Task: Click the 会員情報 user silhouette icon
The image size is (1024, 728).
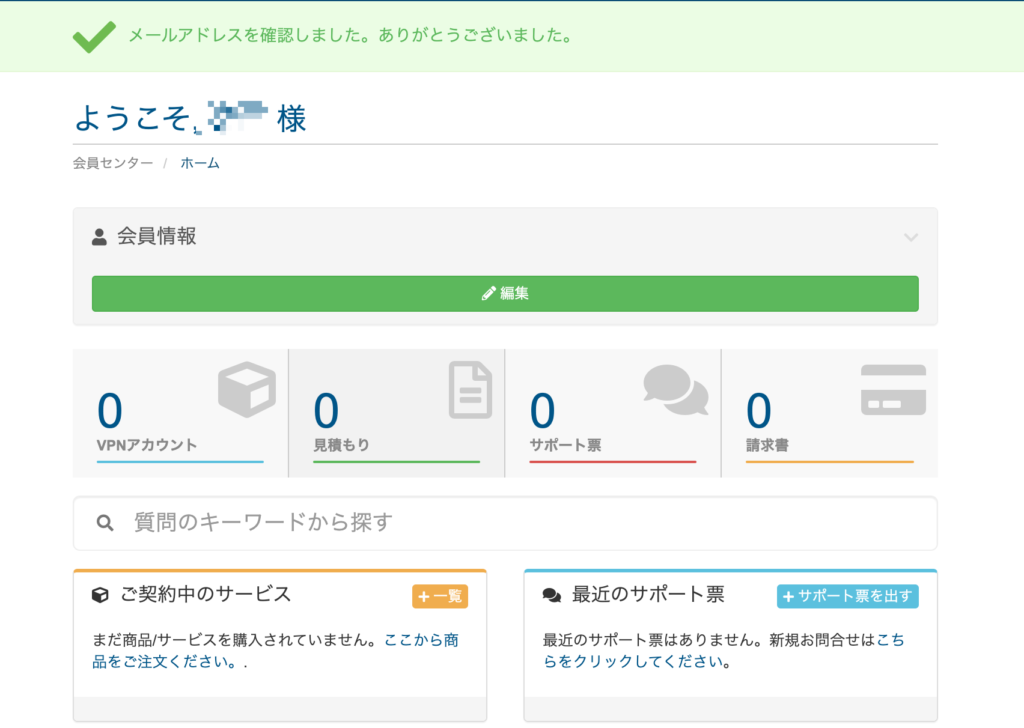Action: tap(99, 237)
